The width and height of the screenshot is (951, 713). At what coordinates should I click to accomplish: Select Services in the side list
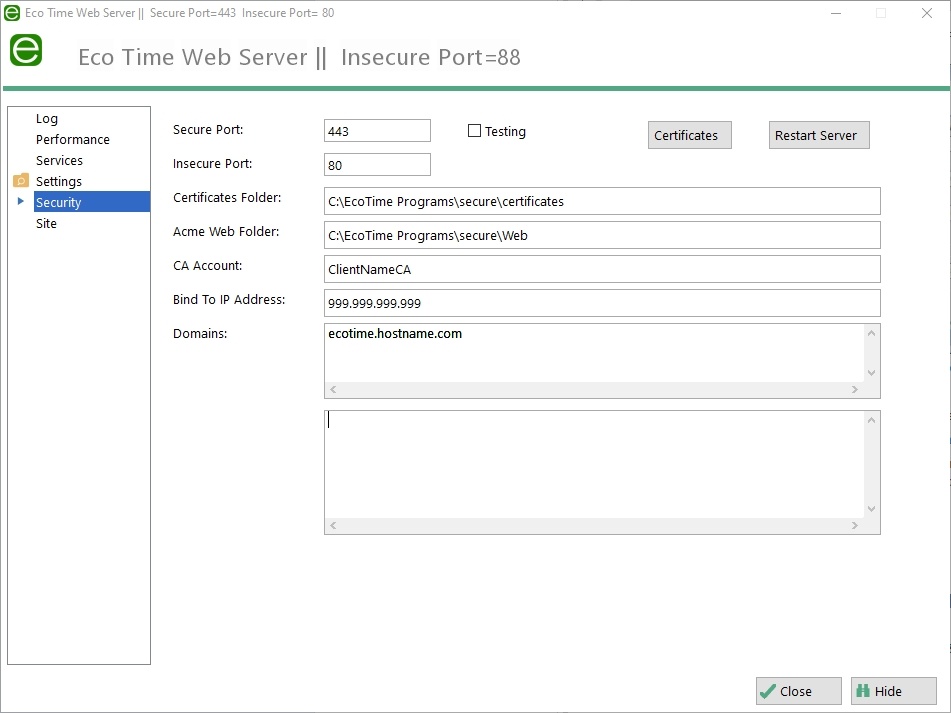click(x=59, y=161)
